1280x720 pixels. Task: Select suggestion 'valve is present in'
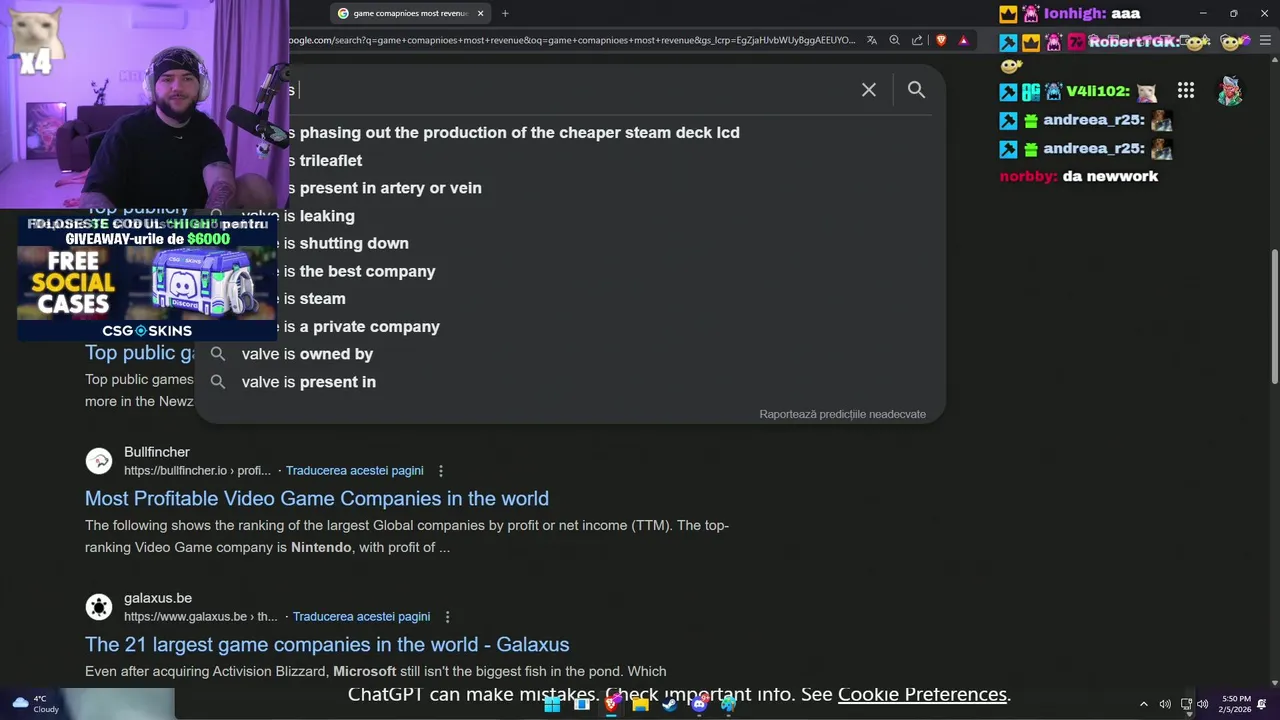pos(308,382)
